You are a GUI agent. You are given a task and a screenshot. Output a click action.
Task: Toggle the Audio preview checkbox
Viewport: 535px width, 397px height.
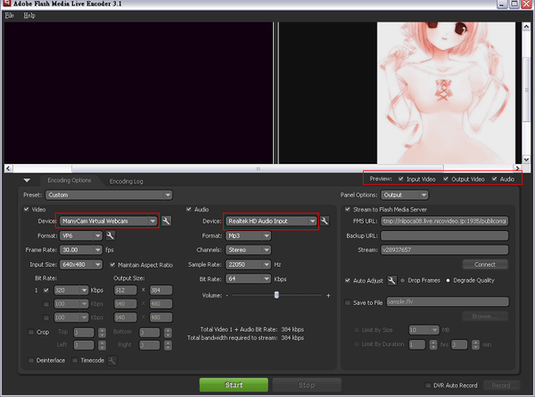pos(494,179)
